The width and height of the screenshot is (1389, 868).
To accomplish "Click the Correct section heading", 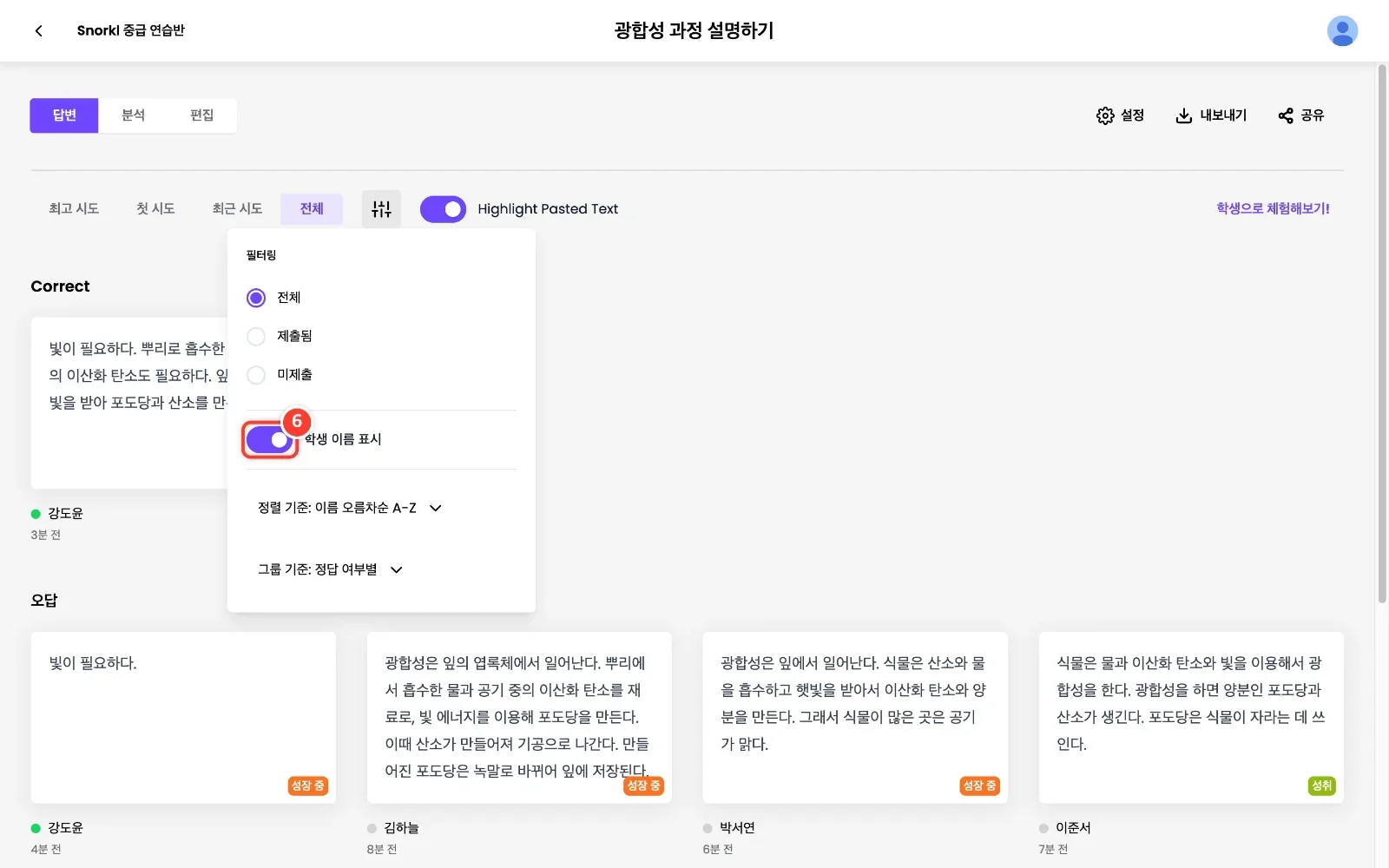I will pos(60,286).
